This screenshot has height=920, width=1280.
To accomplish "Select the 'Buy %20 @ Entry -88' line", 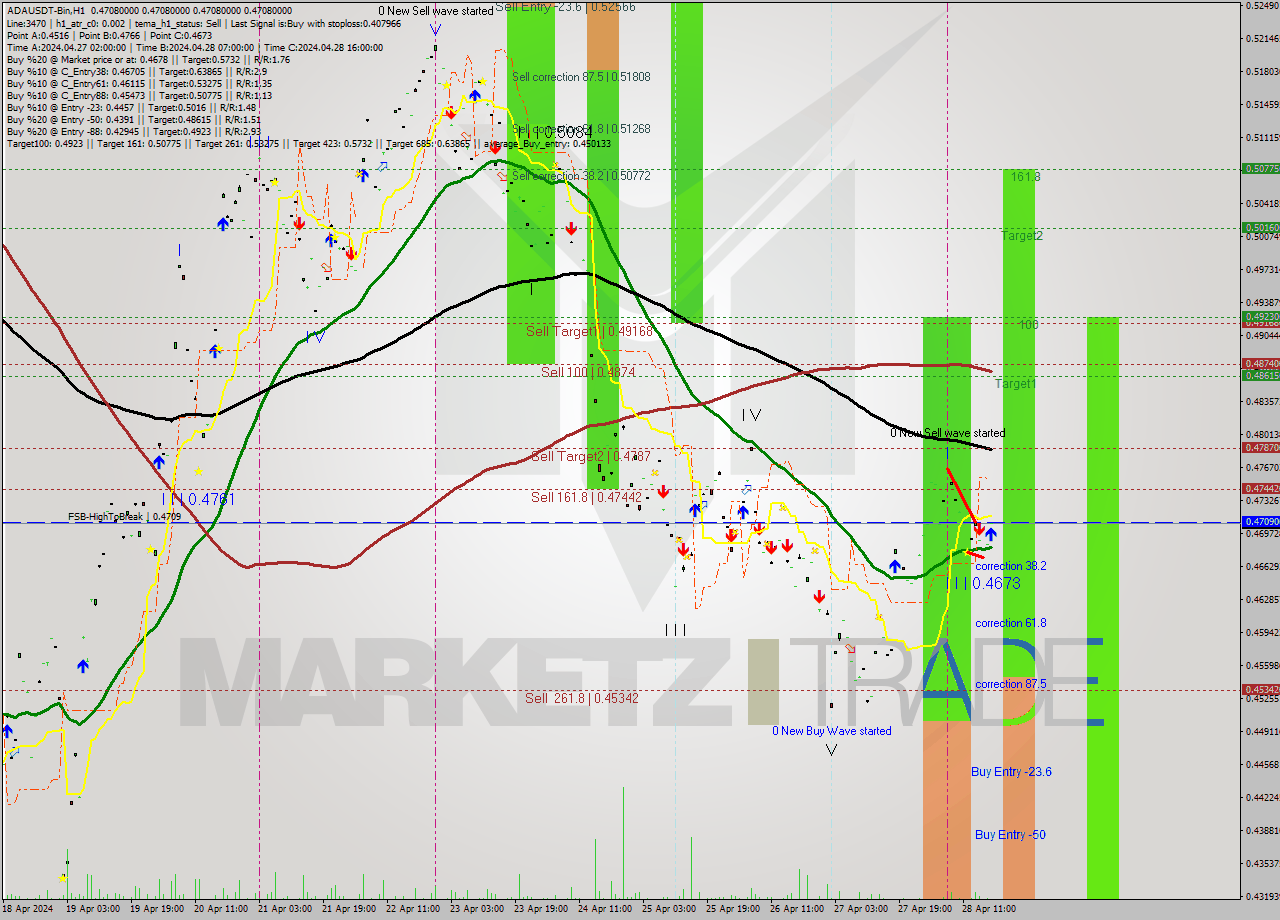I will coord(134,131).
